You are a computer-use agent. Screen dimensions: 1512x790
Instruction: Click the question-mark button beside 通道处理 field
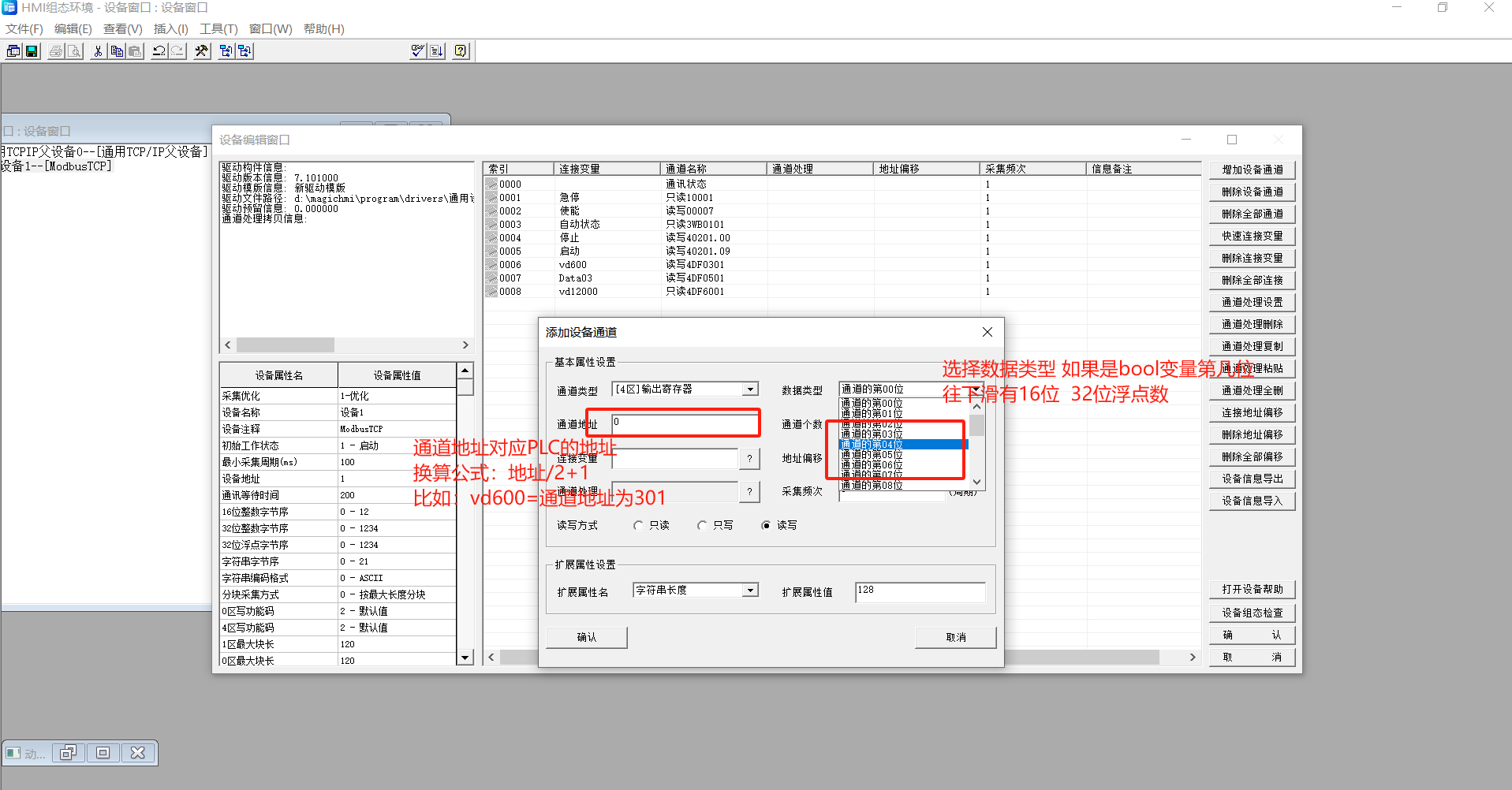(749, 492)
